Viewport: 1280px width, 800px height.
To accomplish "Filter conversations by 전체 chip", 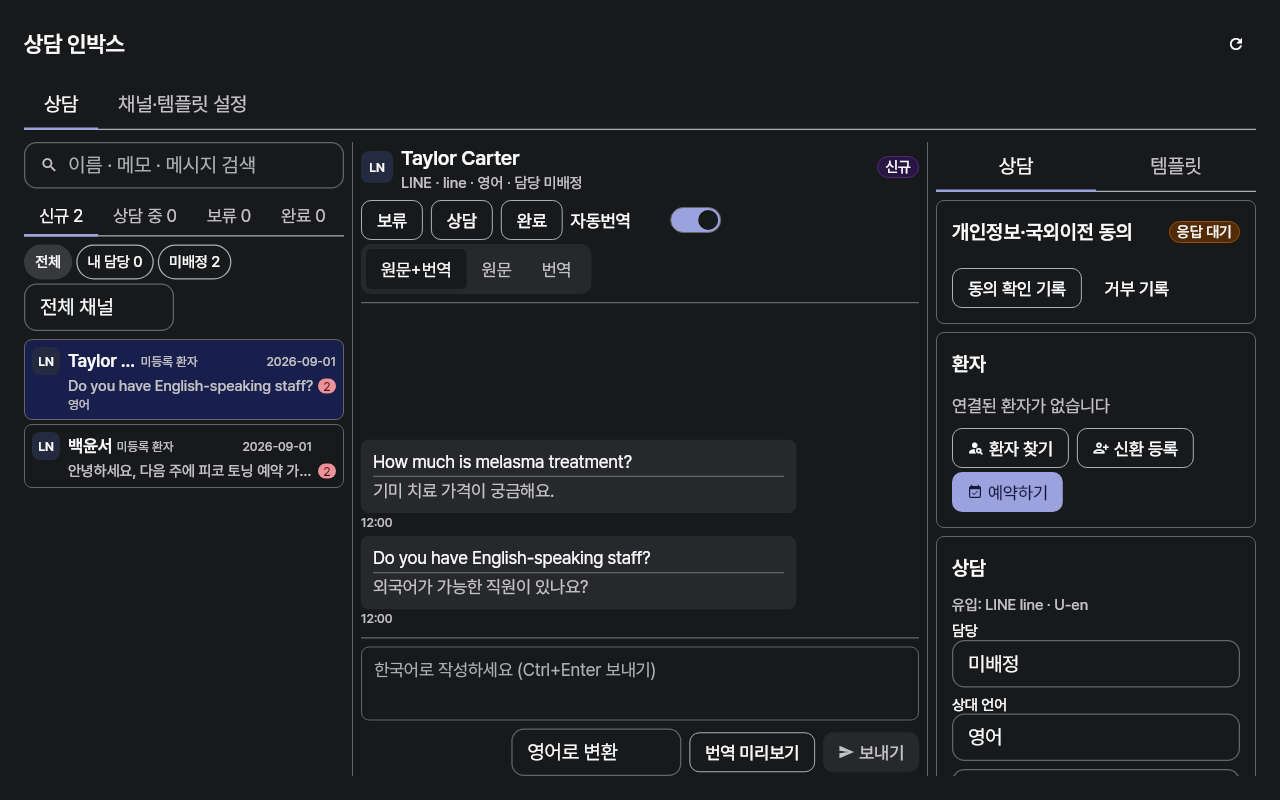I will coord(48,262).
